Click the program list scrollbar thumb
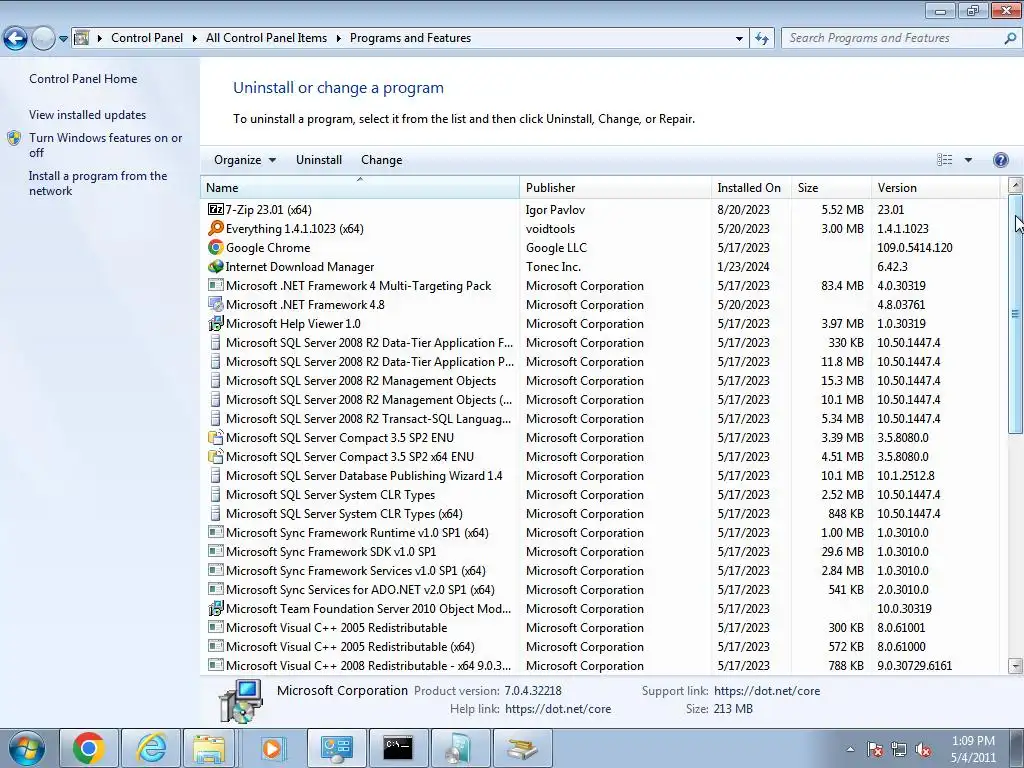 (x=1015, y=313)
